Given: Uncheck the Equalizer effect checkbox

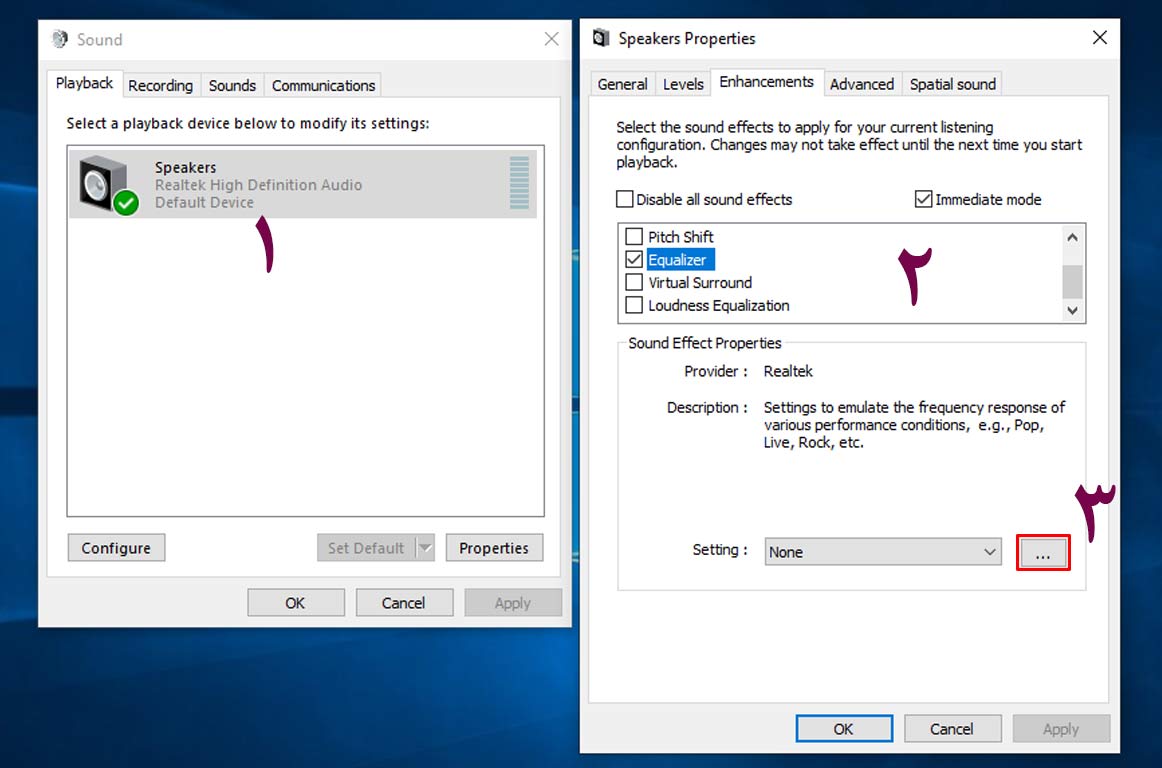Looking at the screenshot, I should point(634,260).
